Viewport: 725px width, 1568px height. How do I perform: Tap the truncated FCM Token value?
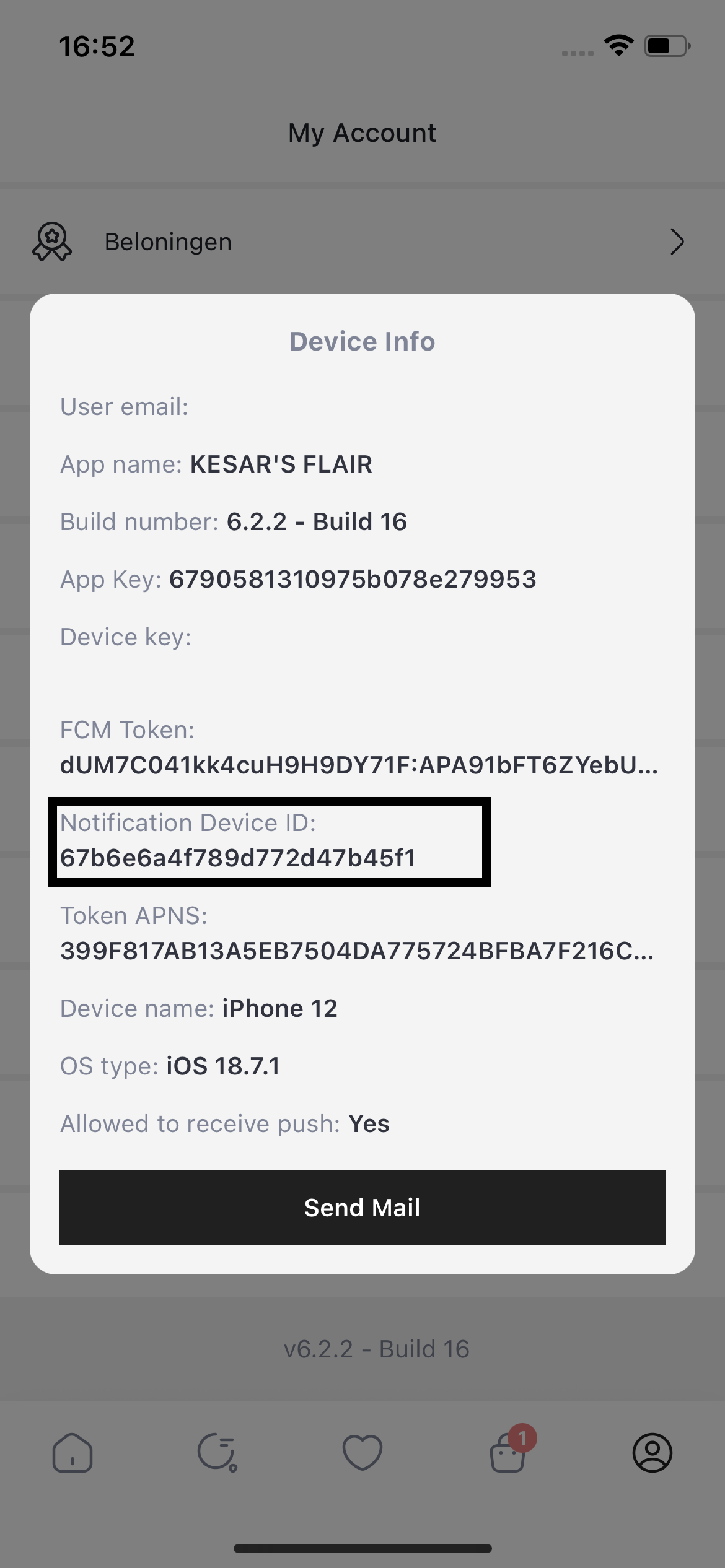(359, 765)
